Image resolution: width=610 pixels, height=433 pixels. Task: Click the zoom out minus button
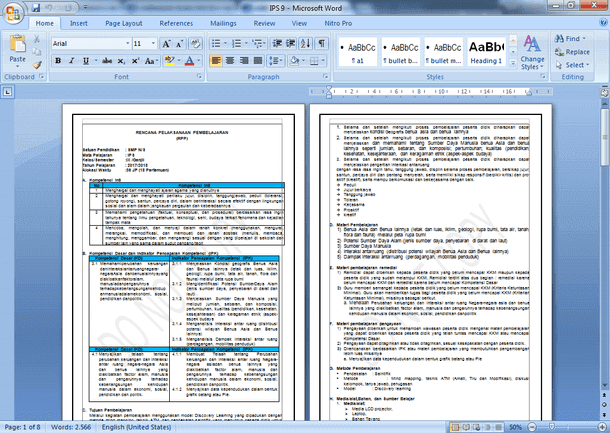coord(532,427)
